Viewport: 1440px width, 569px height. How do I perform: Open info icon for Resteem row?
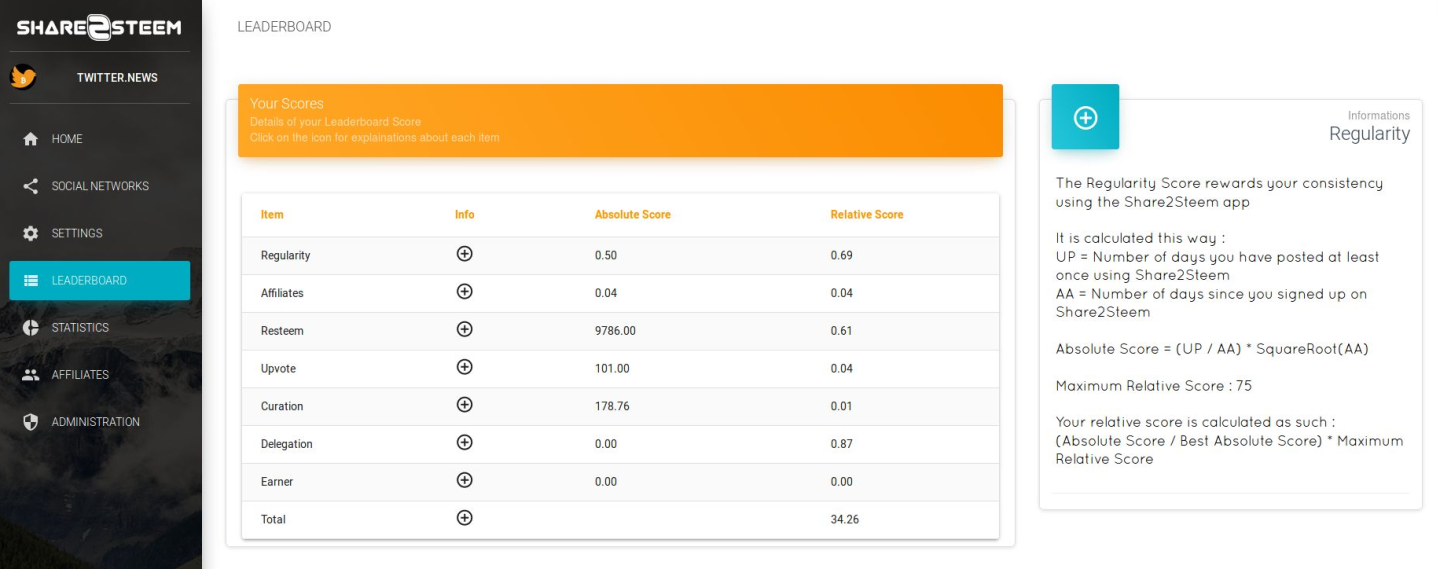(x=464, y=329)
